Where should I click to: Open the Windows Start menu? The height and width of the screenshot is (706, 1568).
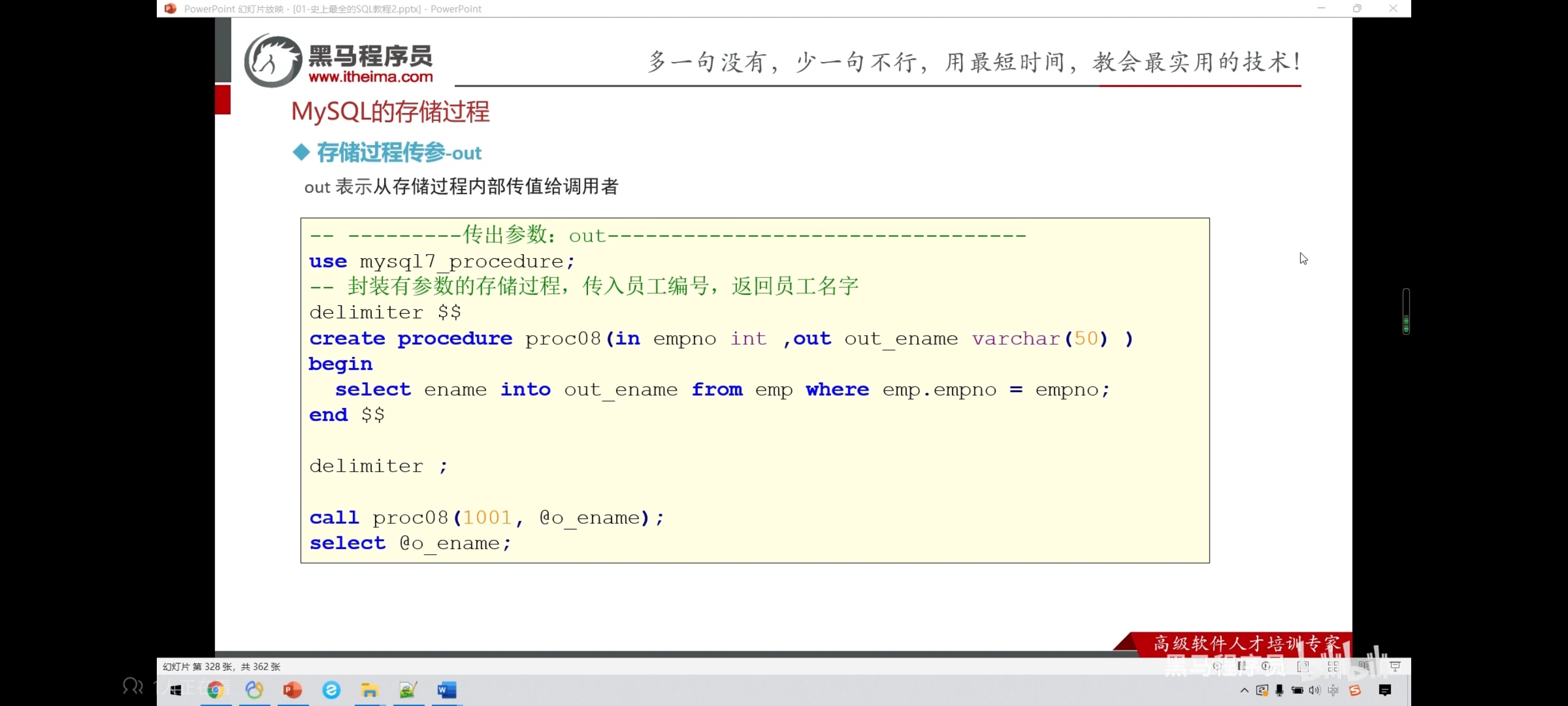176,690
